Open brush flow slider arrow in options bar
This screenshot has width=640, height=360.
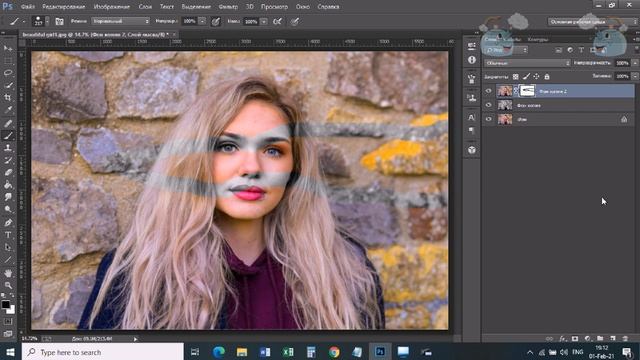(x=264, y=21)
